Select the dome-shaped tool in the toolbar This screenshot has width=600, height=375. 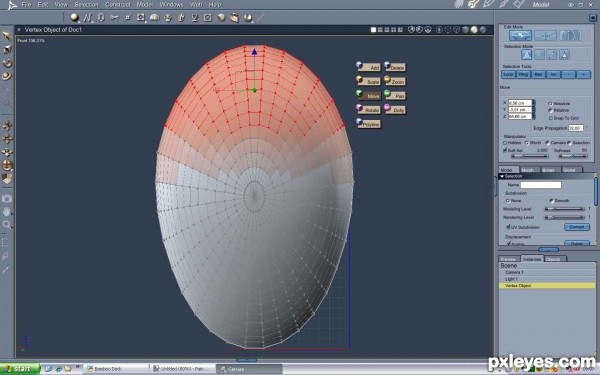[x=154, y=18]
